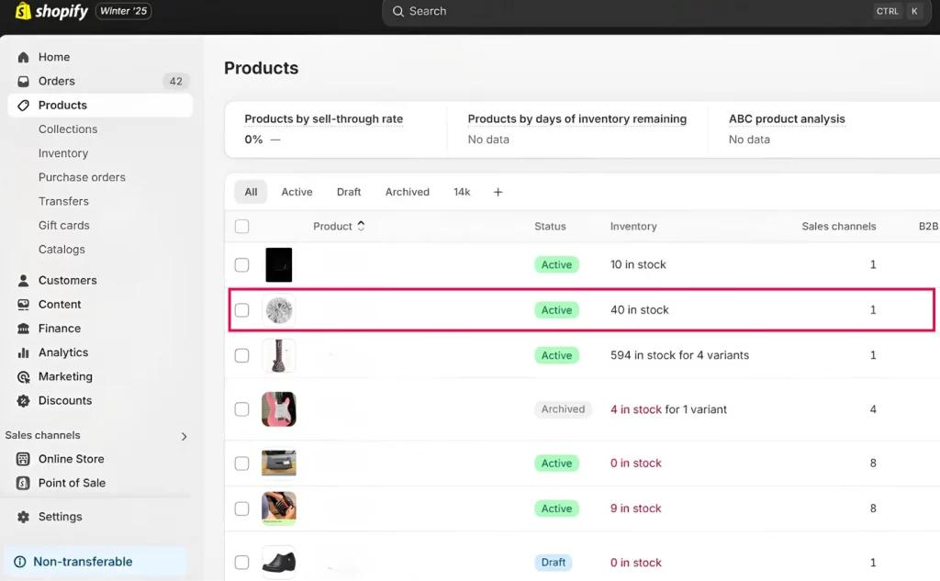Click the Analytics bar chart icon
The height and width of the screenshot is (581, 940).
(23, 353)
